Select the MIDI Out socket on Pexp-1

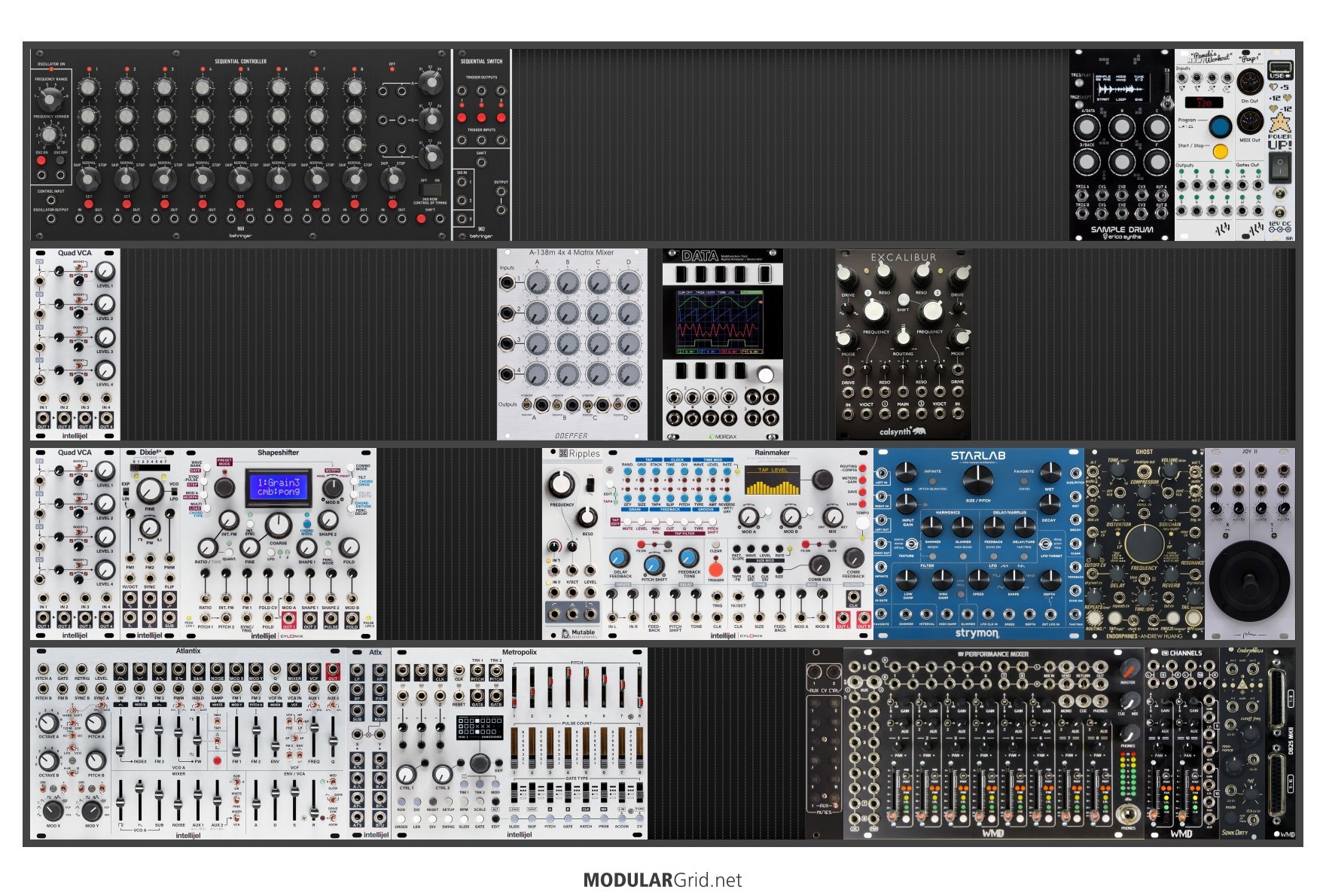tap(1250, 120)
